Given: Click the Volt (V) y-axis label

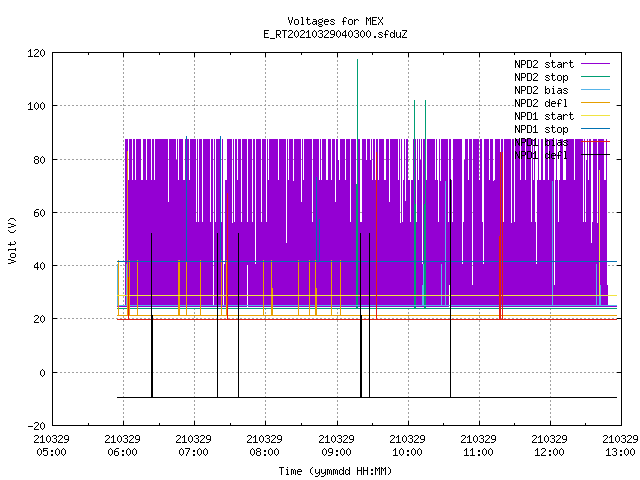Looking at the screenshot, I should (x=12, y=241).
